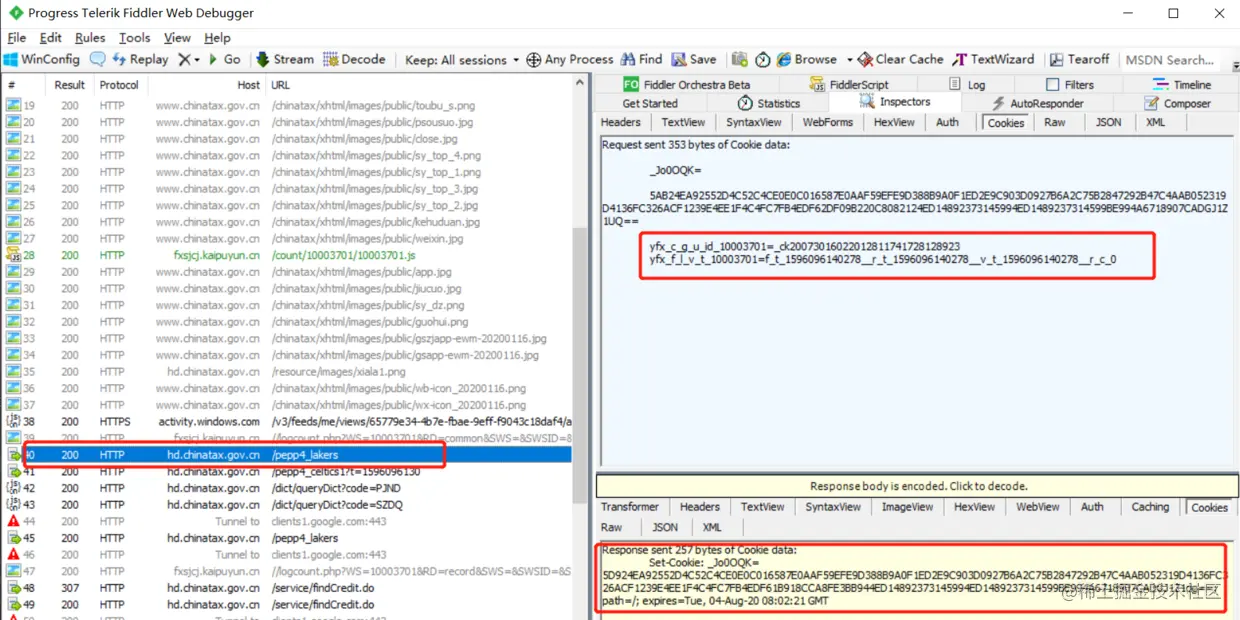
Task: Switch to Fiddler Orchestra Beta tab
Action: pos(686,85)
